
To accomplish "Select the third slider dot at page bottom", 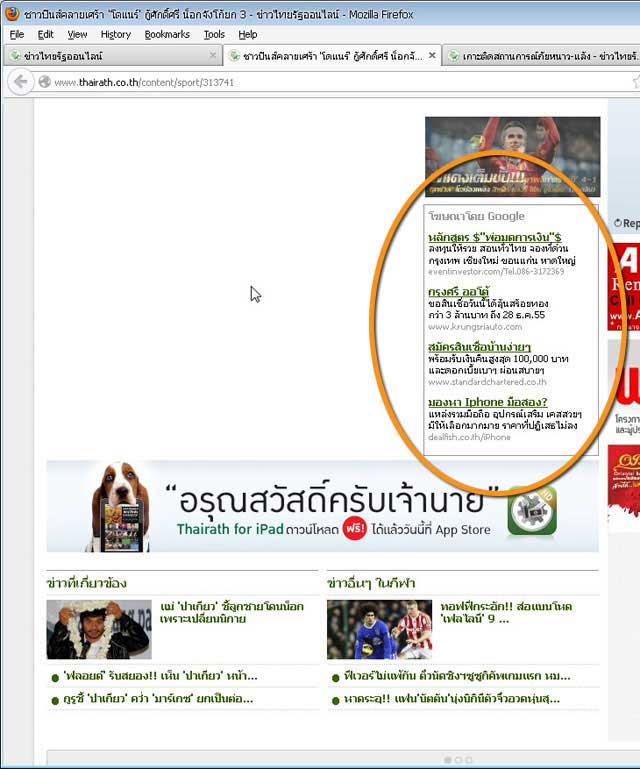I will [x=469, y=760].
